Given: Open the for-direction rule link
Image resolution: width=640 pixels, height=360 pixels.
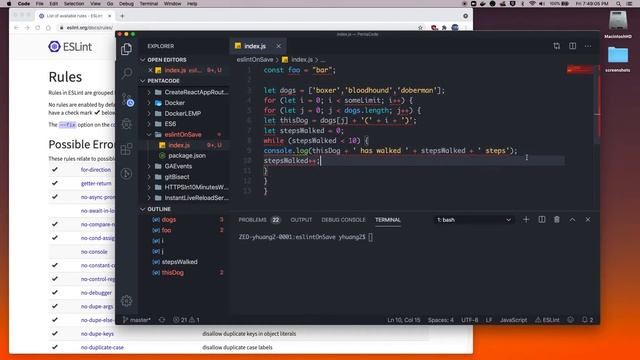Looking at the screenshot, I should tap(96, 170).
